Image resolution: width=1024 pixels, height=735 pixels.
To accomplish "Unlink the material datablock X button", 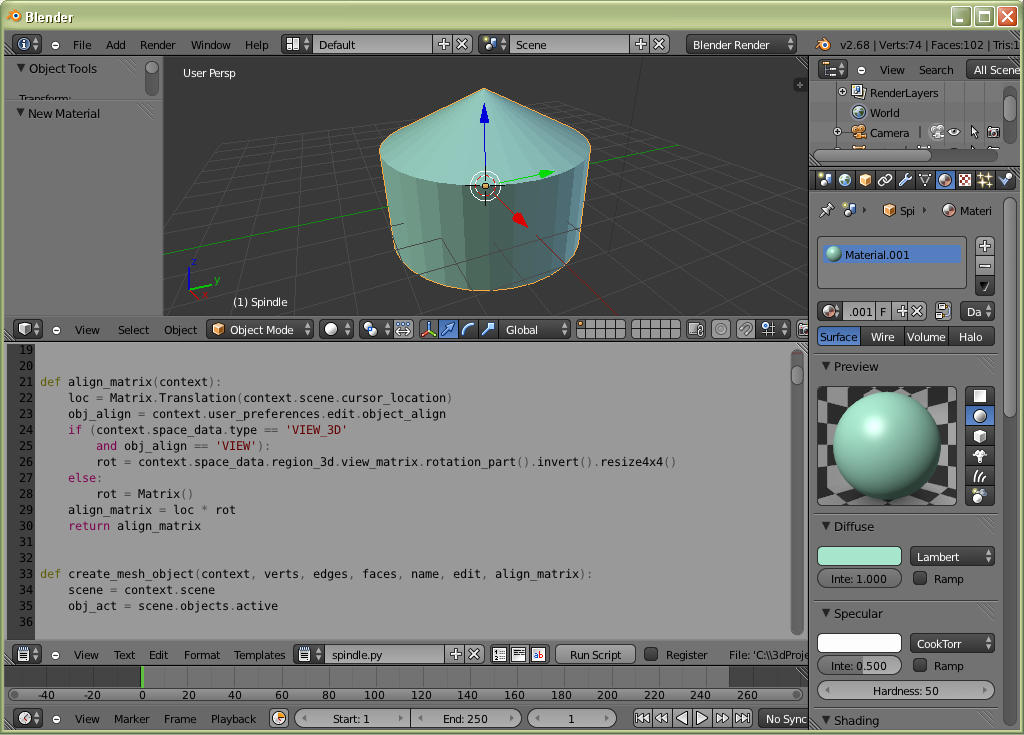I will click(x=918, y=311).
